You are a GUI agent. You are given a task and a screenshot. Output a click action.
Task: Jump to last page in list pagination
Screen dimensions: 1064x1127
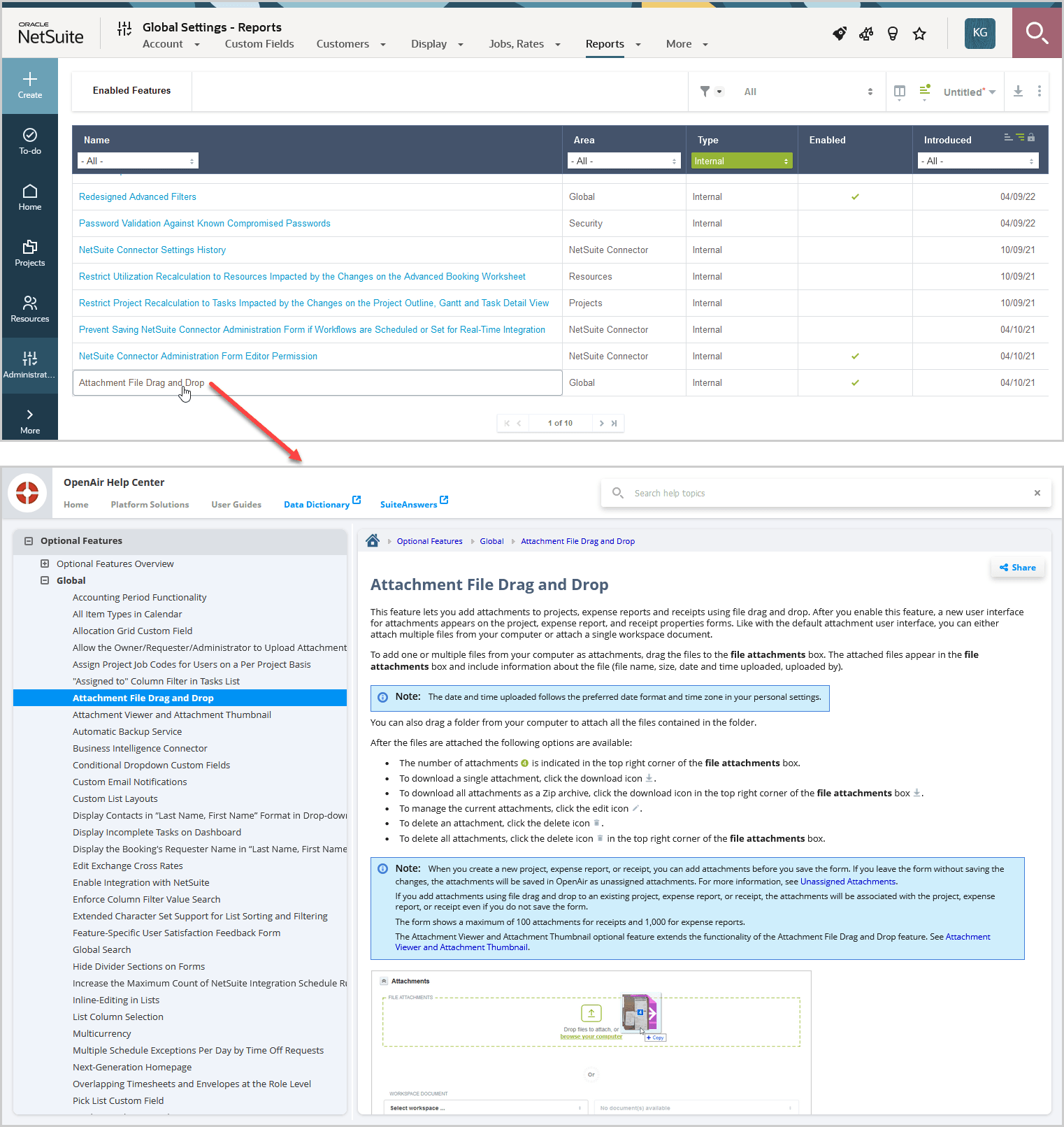[614, 424]
